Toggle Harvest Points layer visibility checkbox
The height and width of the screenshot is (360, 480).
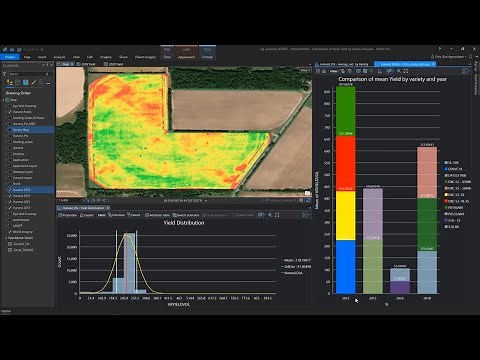click(x=10, y=112)
